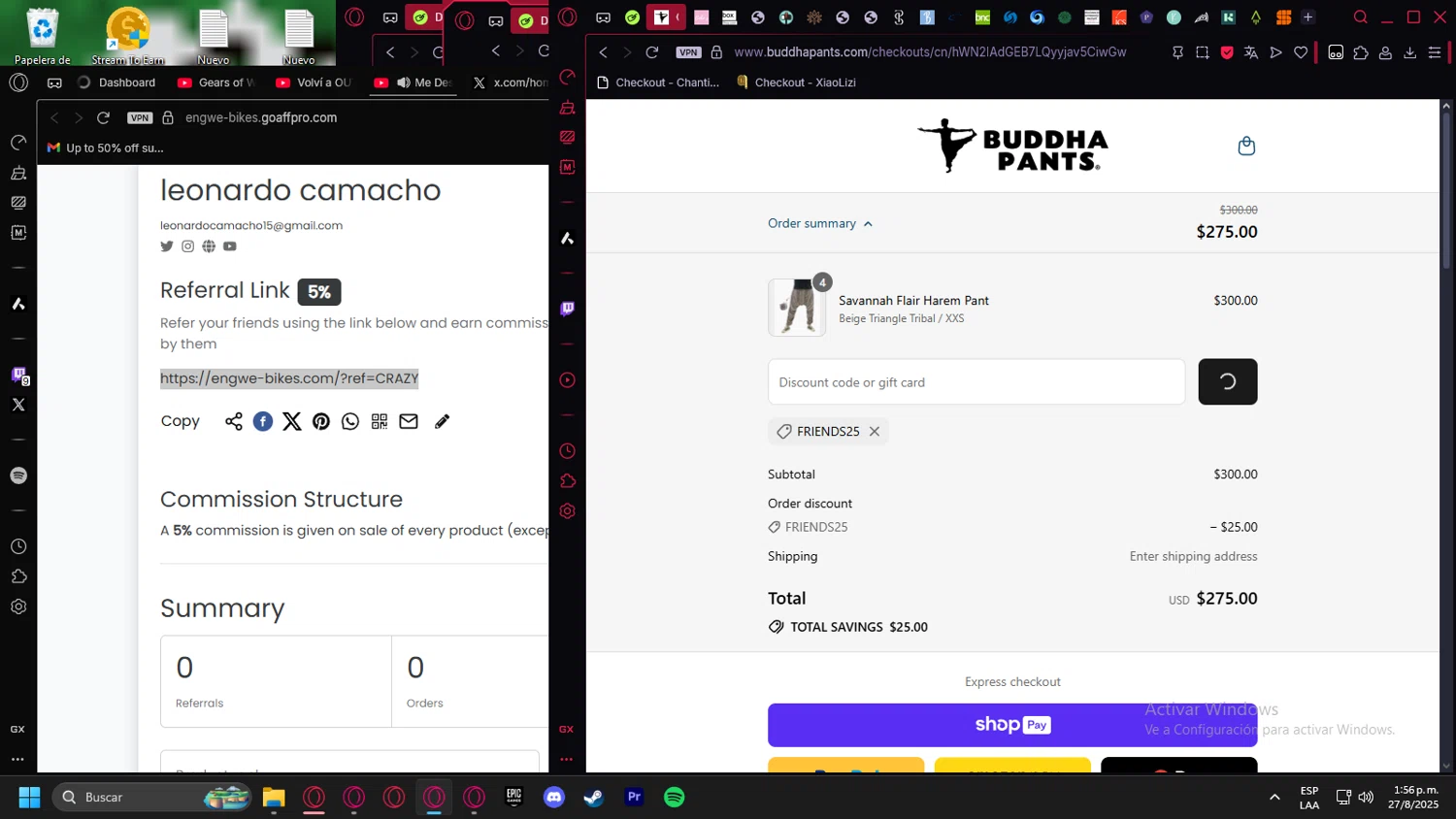Switch to the Volví a OU YouTube tab
1456x819 pixels.
314,82
